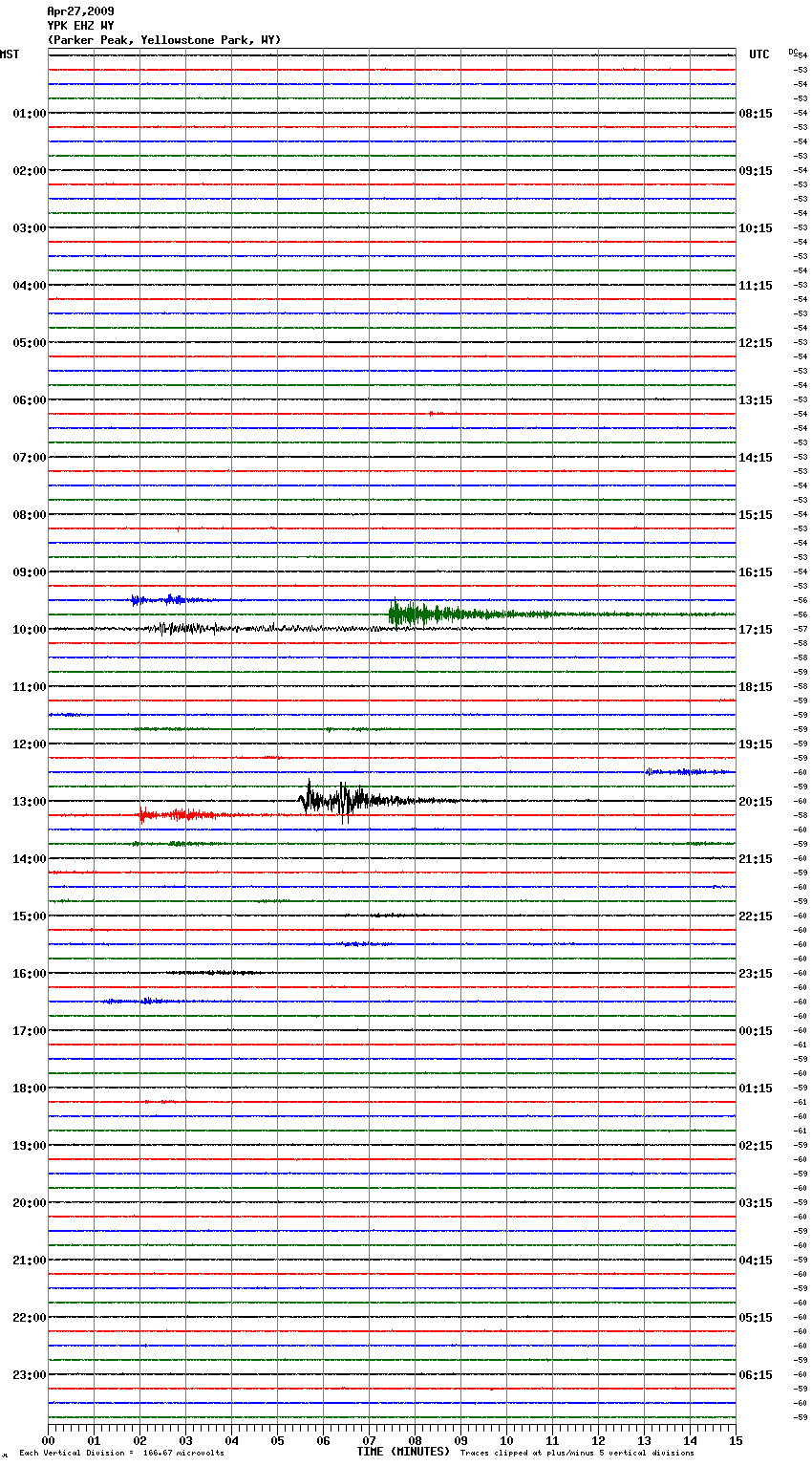
Task: Click the 15:15 UTC row label
Action: (x=756, y=515)
